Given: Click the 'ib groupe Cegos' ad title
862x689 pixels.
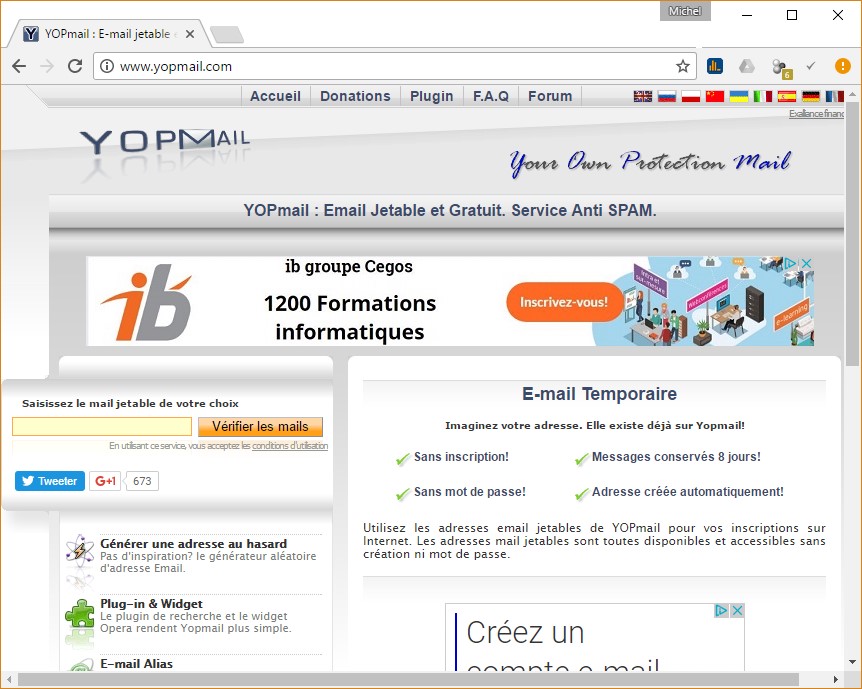Looking at the screenshot, I should pyautogui.click(x=349, y=267).
